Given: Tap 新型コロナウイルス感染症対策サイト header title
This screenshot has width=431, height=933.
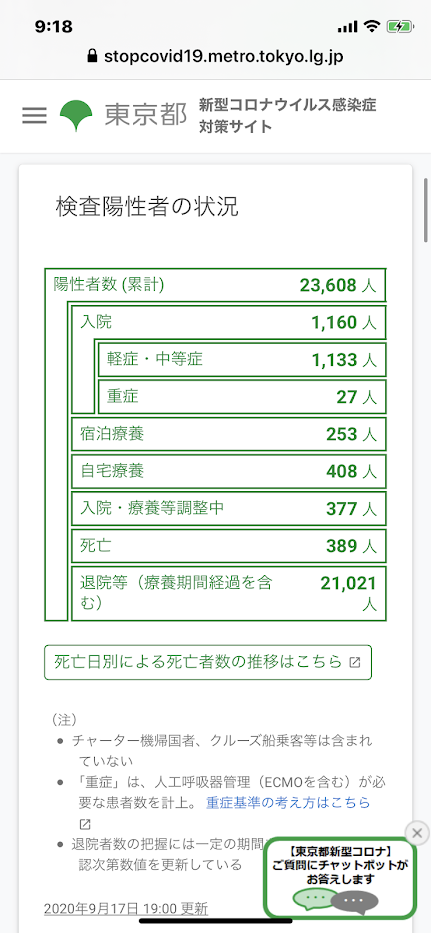Looking at the screenshot, I should (288, 115).
